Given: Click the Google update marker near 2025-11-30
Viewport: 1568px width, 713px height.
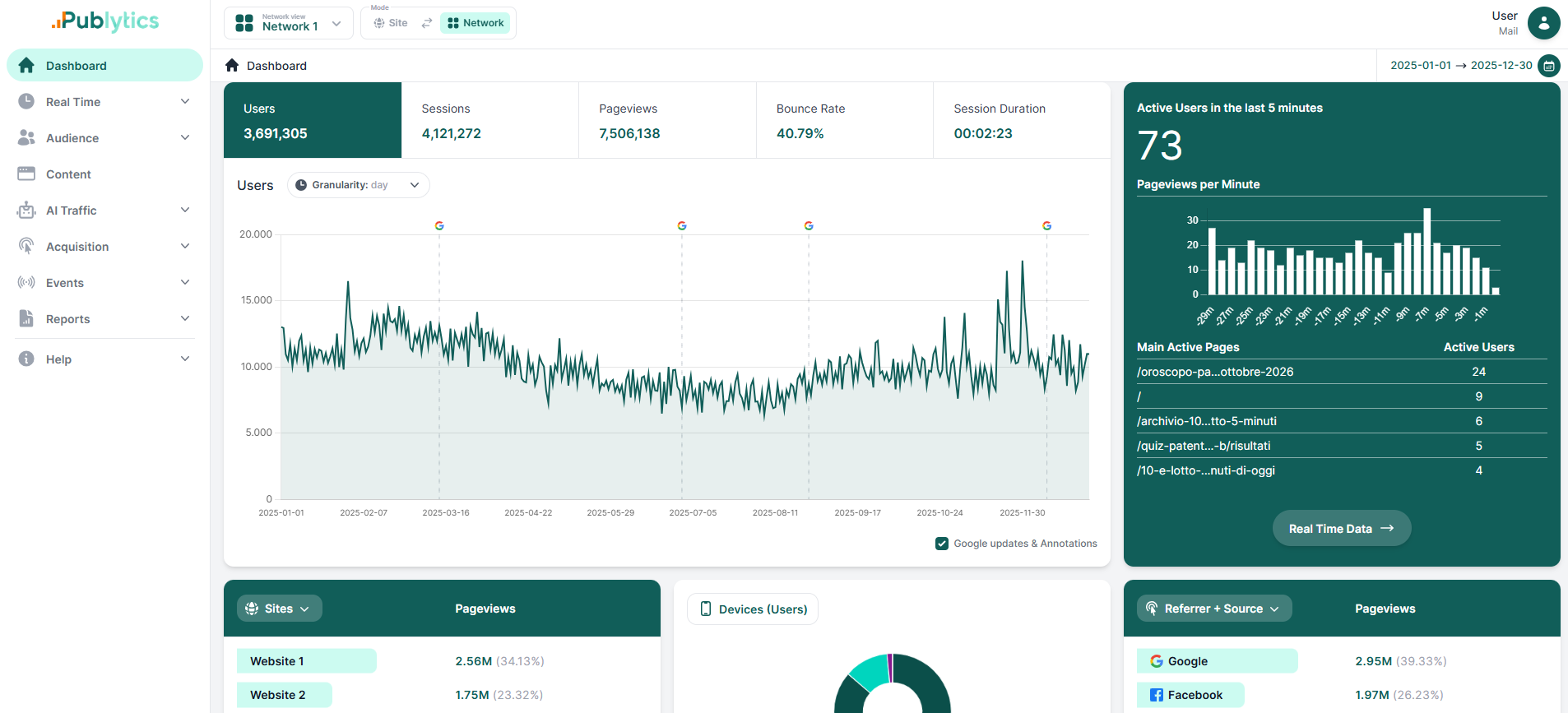Looking at the screenshot, I should click(1046, 225).
